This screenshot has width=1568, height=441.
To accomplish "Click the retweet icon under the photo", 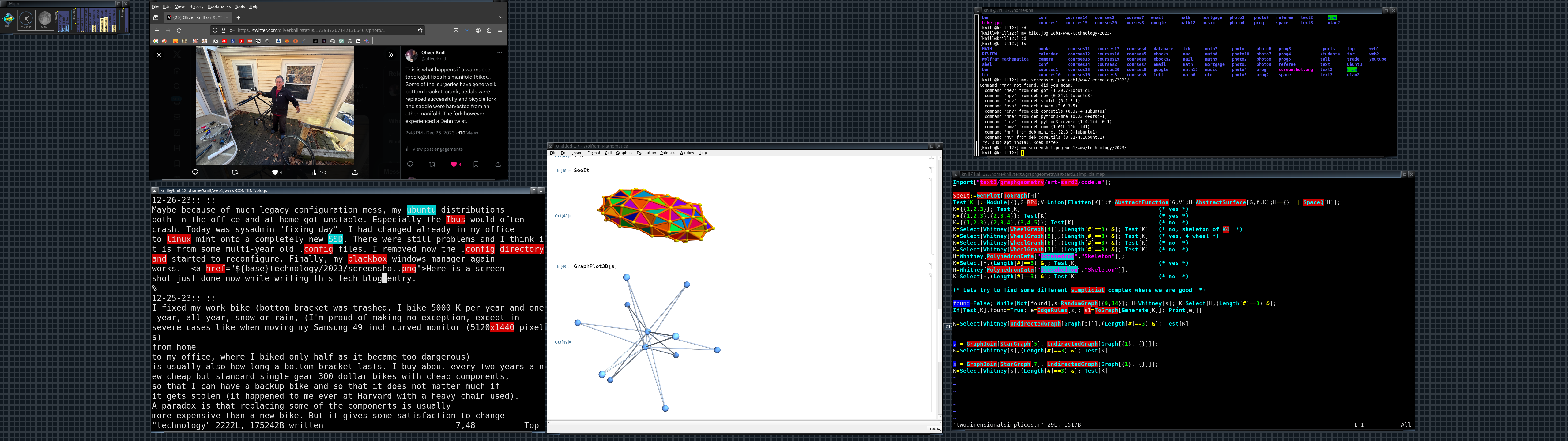I will tap(235, 172).
